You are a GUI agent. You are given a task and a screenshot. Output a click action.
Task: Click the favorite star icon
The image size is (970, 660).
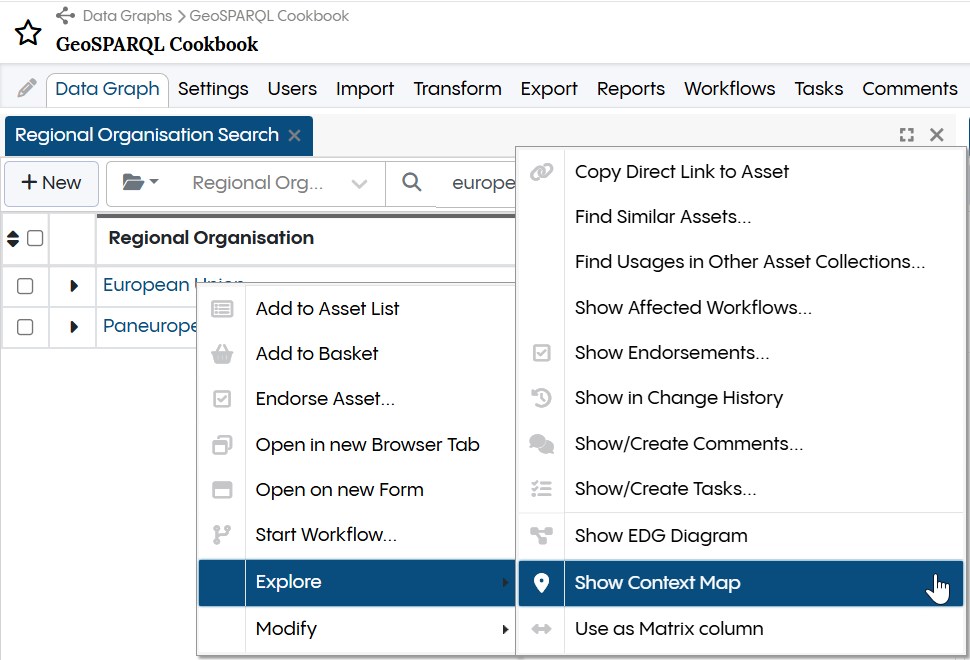point(28,33)
